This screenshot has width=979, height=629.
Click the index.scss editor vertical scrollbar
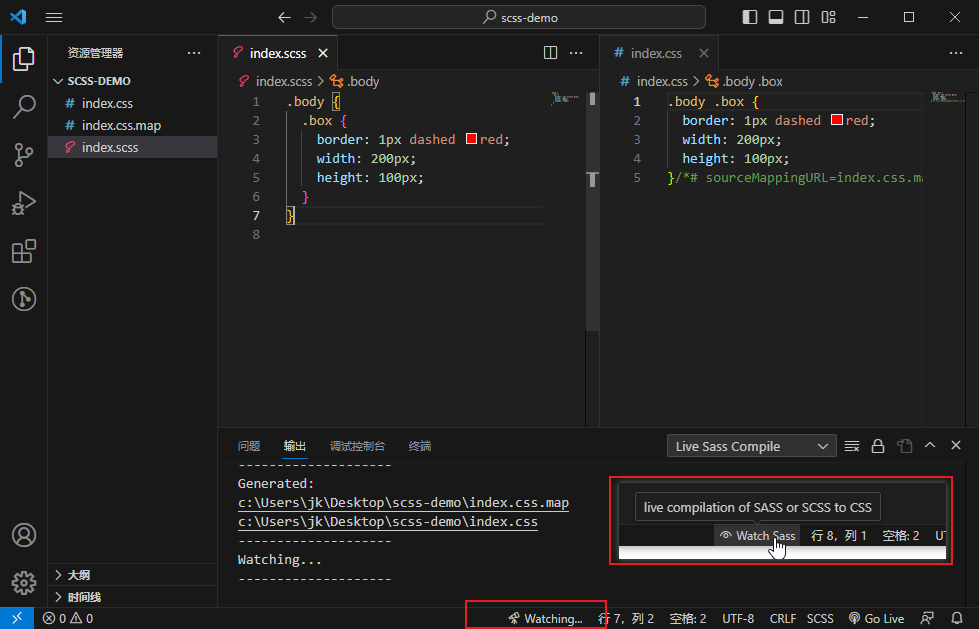click(593, 212)
